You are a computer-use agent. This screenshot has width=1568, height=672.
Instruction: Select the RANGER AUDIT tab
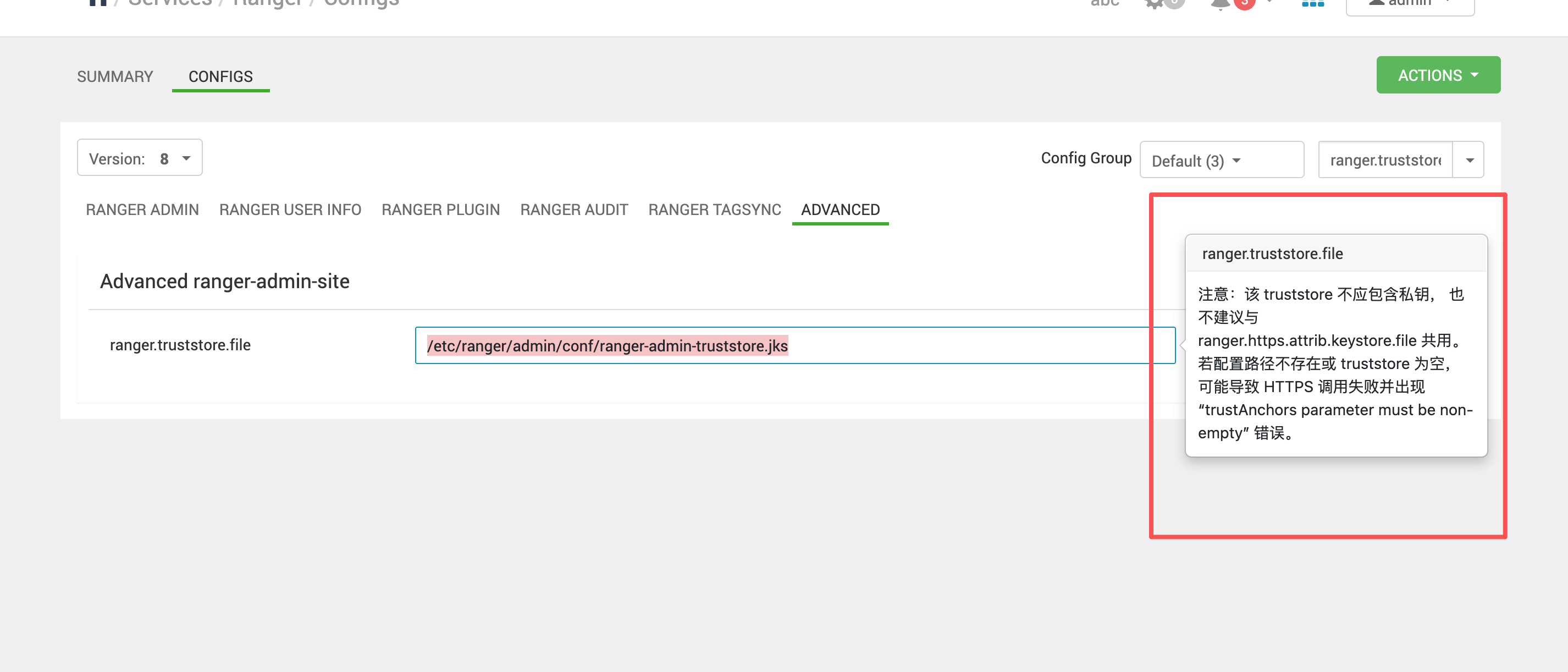click(573, 210)
